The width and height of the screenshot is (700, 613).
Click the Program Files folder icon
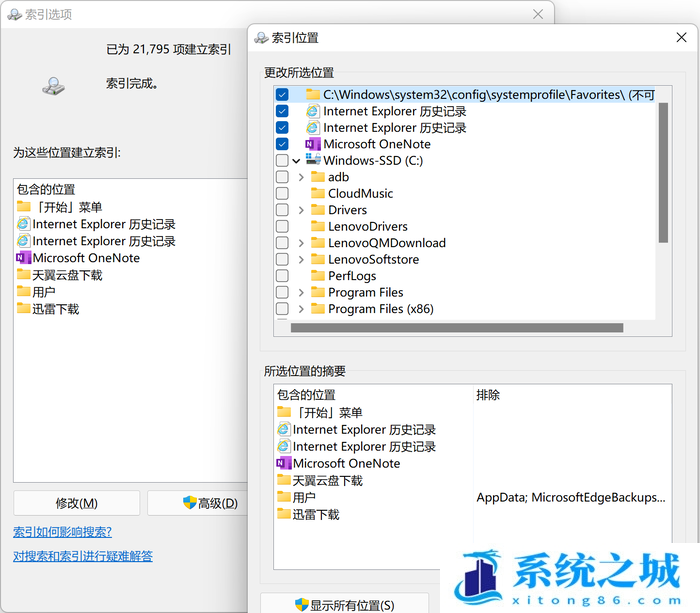tap(318, 292)
